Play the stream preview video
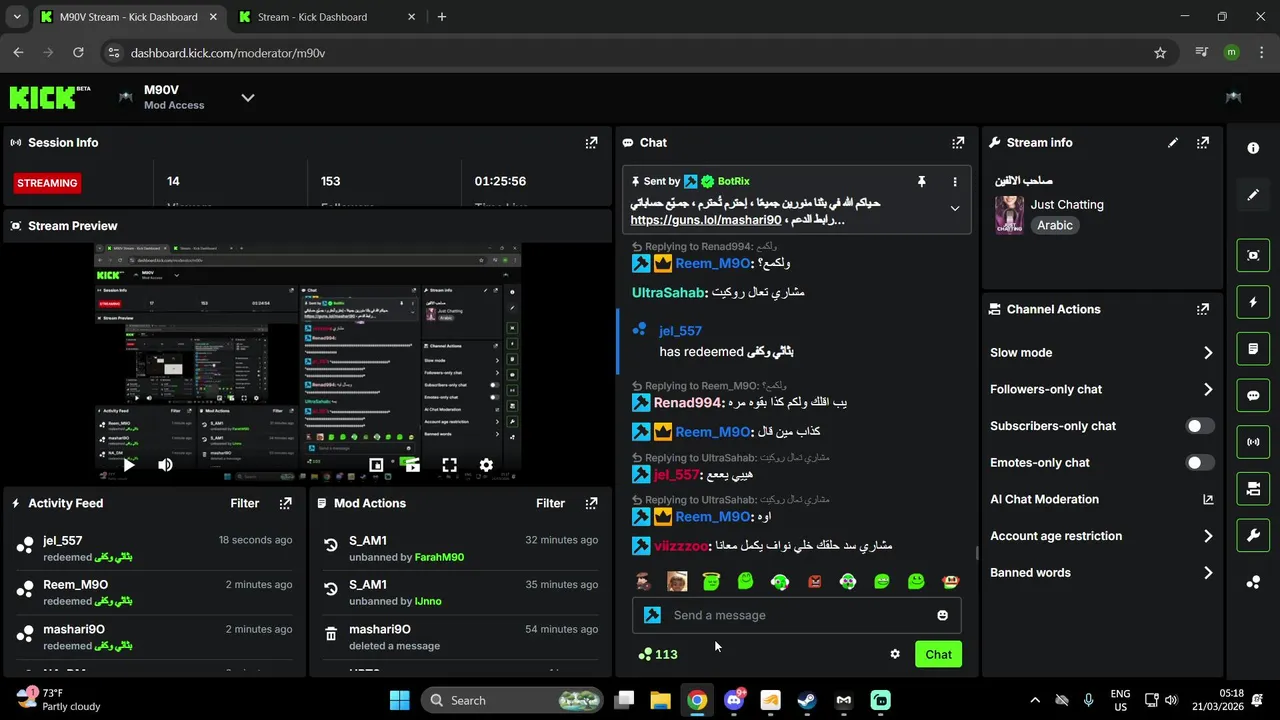 click(129, 465)
